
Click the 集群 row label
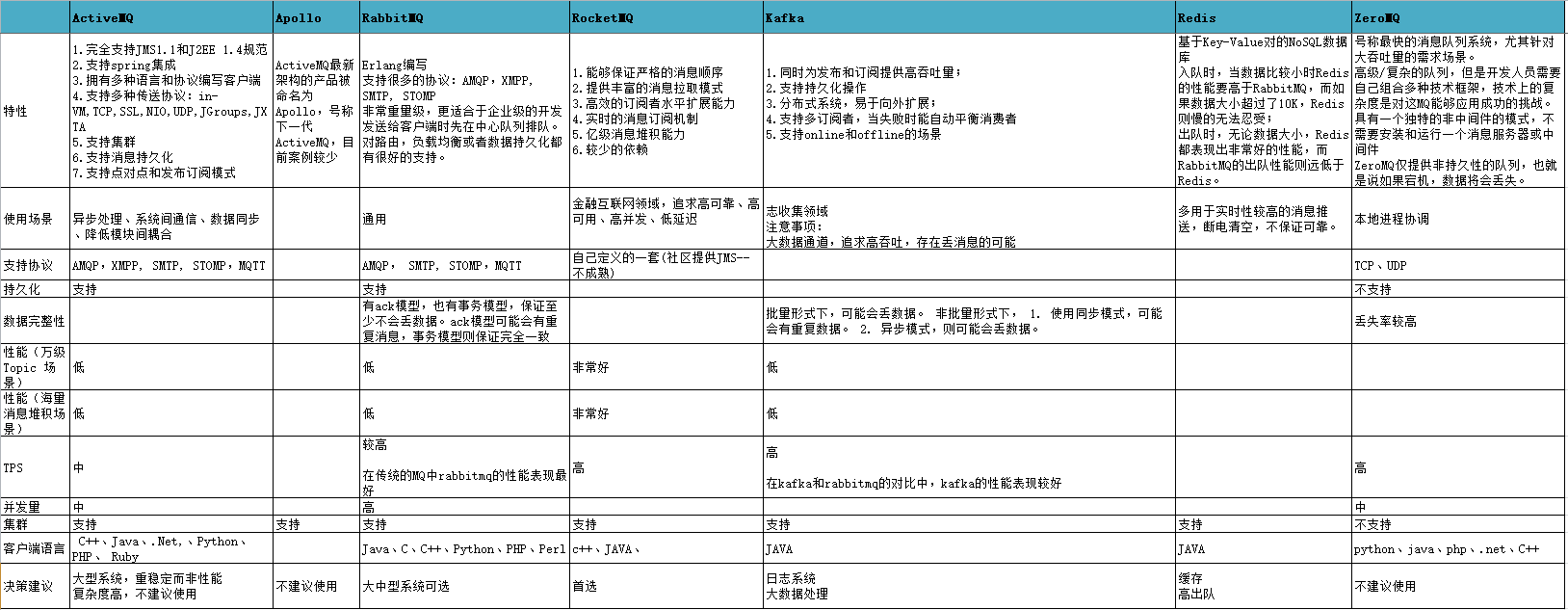tap(36, 524)
